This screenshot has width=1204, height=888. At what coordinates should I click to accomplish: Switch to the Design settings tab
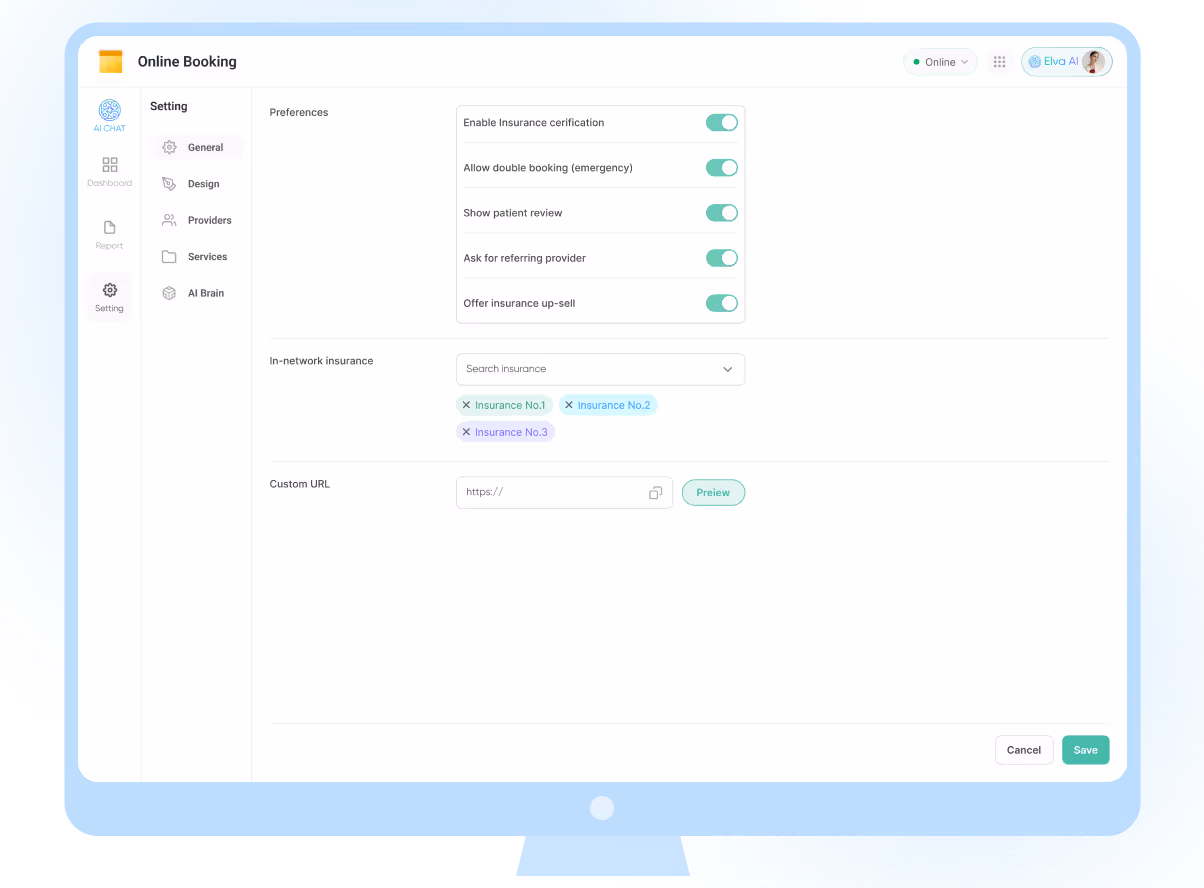[x=204, y=183]
